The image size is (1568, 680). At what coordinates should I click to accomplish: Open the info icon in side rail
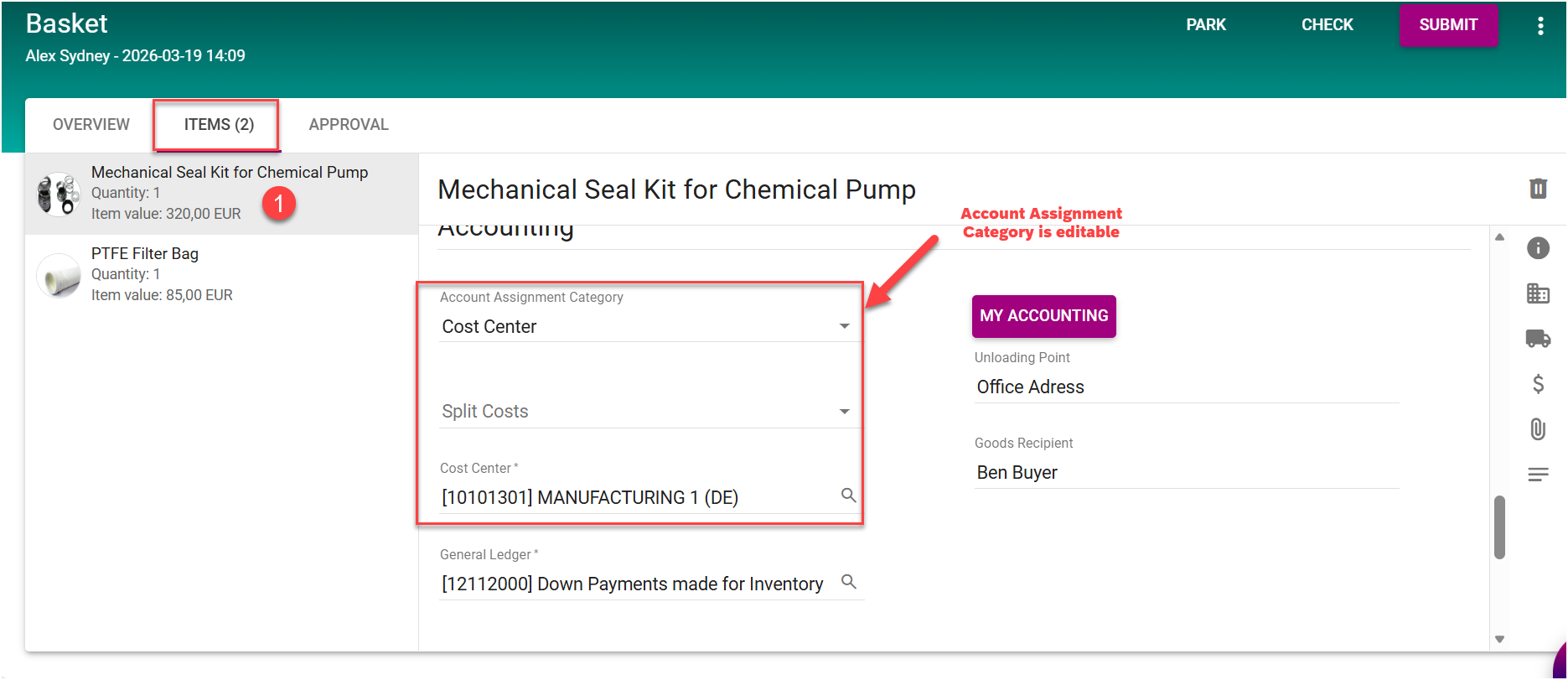[x=1538, y=248]
